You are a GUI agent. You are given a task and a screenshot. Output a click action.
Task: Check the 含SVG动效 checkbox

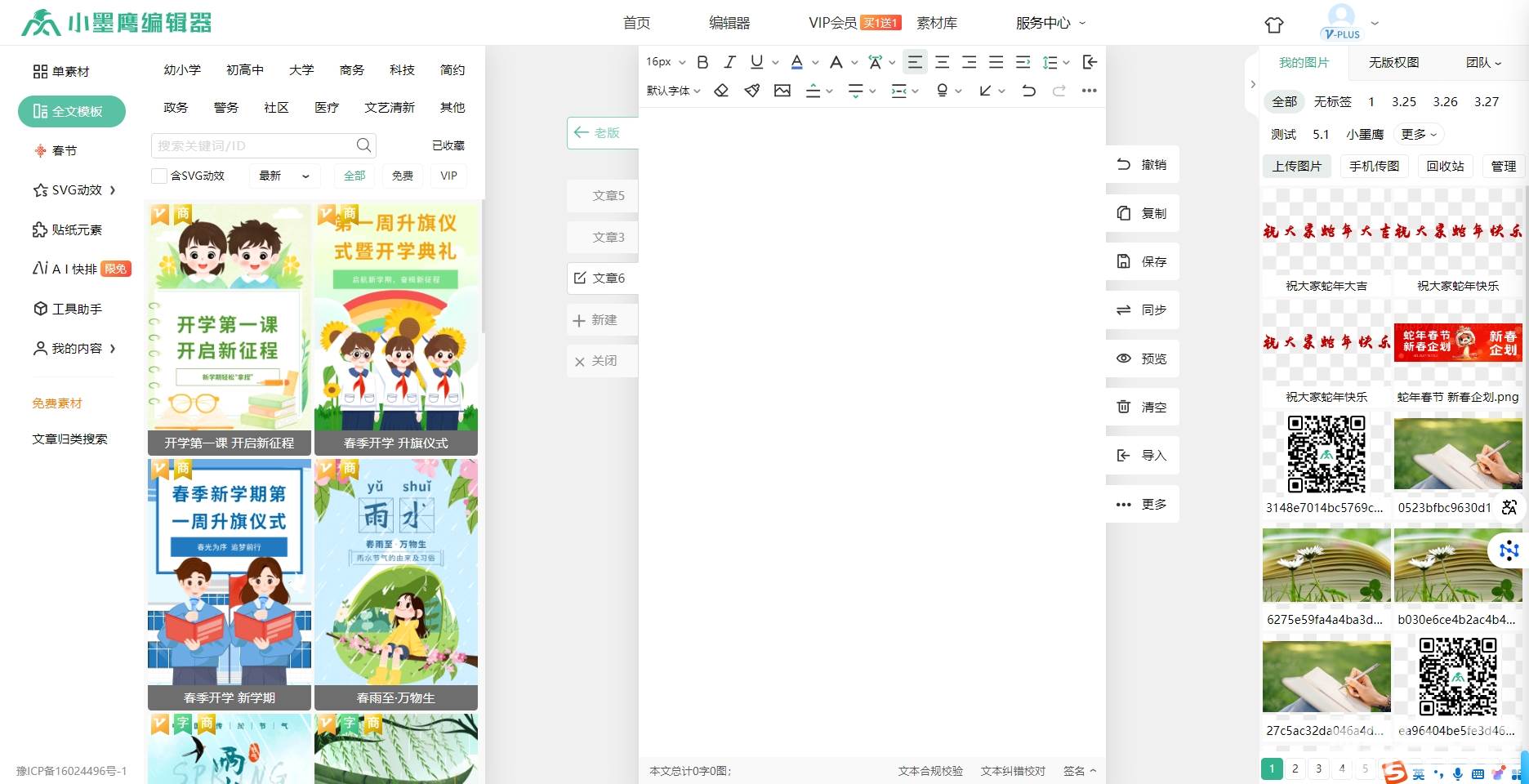coord(160,176)
